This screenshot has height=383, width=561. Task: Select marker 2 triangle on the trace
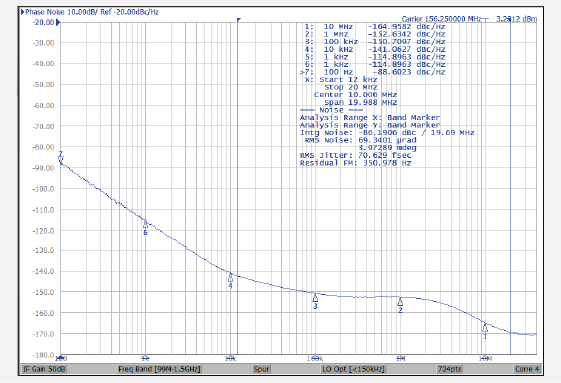400,302
